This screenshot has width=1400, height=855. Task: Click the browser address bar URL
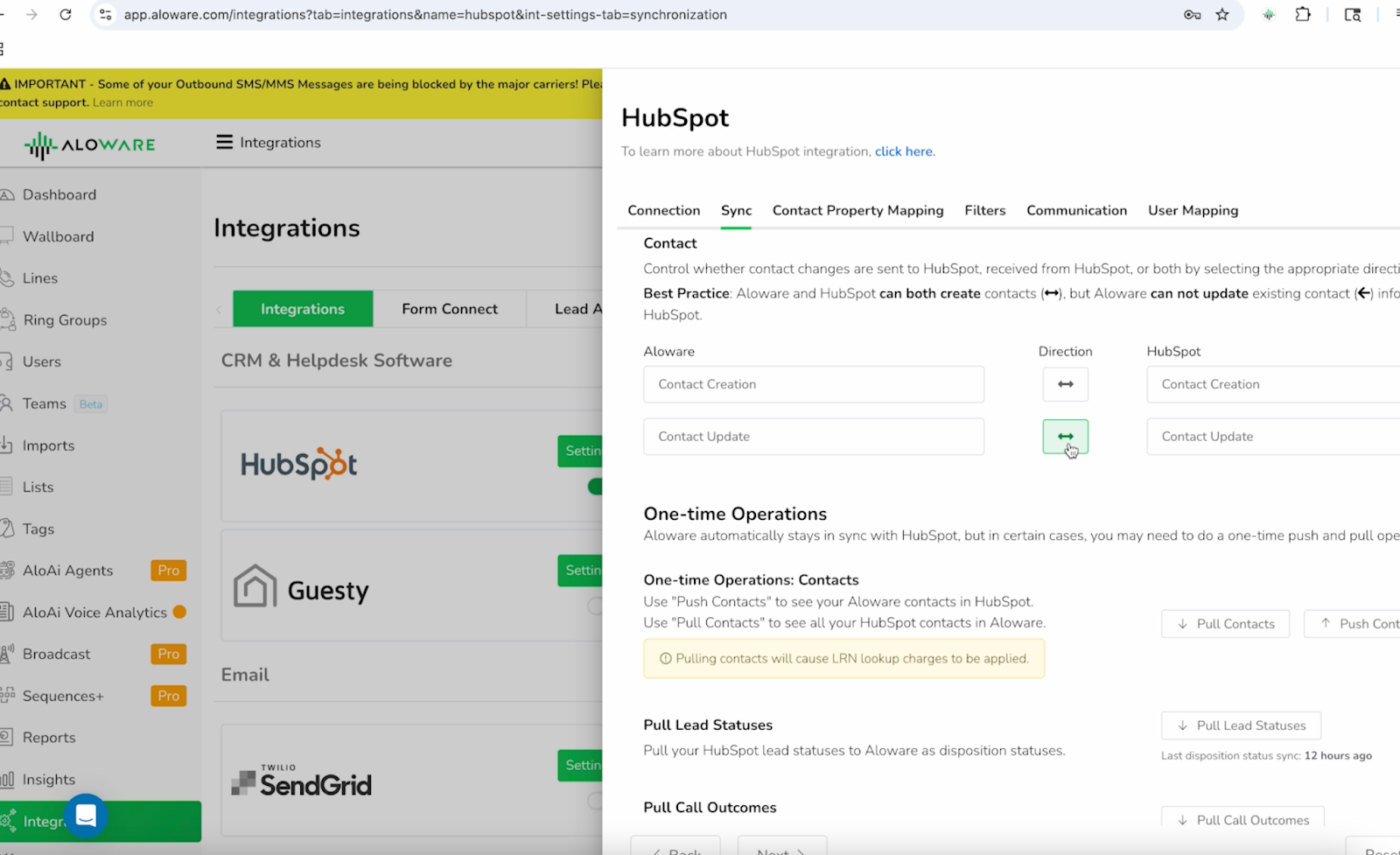click(x=425, y=15)
